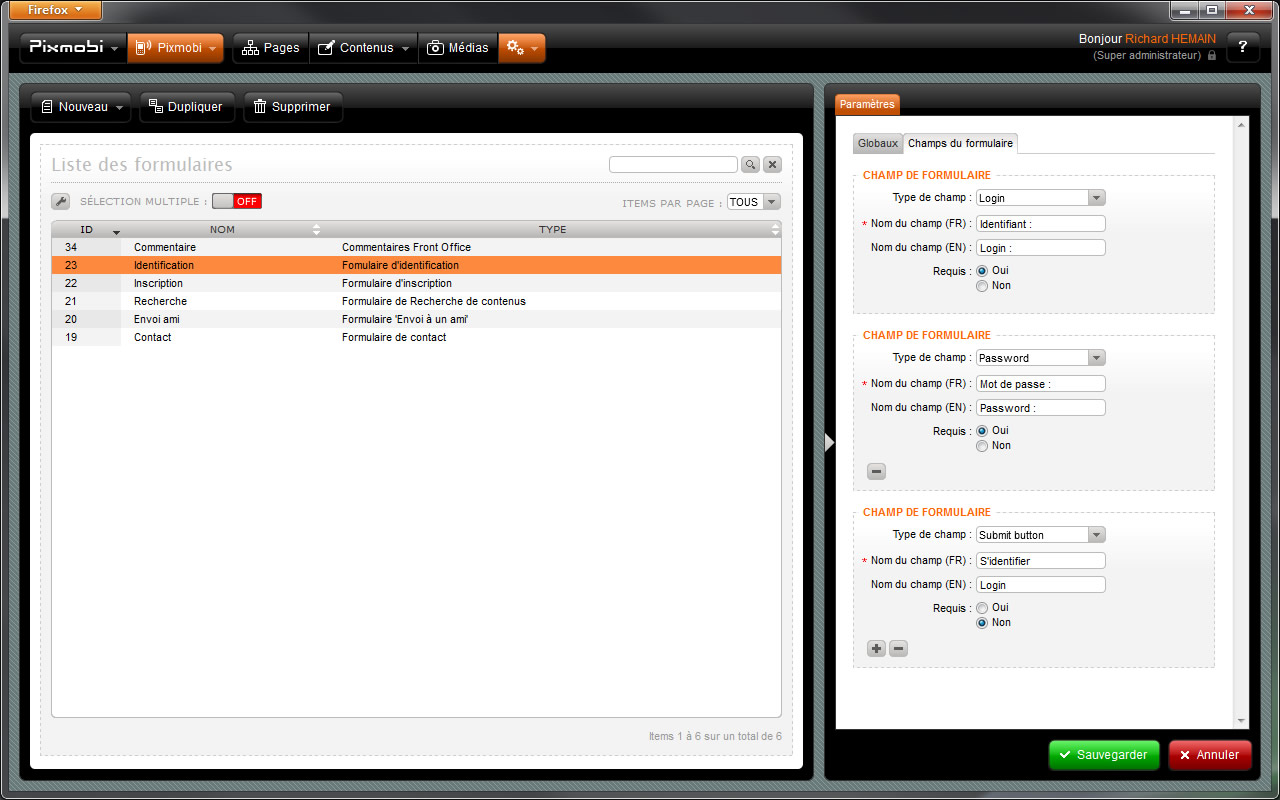Open the Contenus menu
Screen dimensions: 1280x800
point(363,48)
